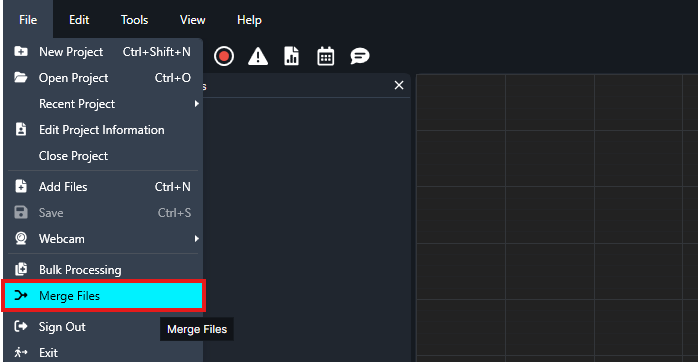
Task: Open the View menu
Action: pos(192,20)
